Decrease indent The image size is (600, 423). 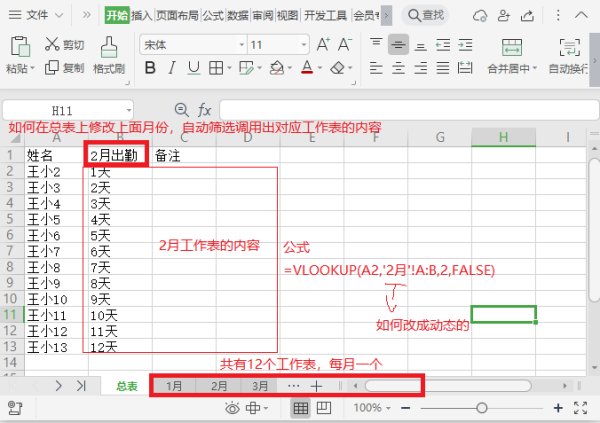click(x=443, y=45)
